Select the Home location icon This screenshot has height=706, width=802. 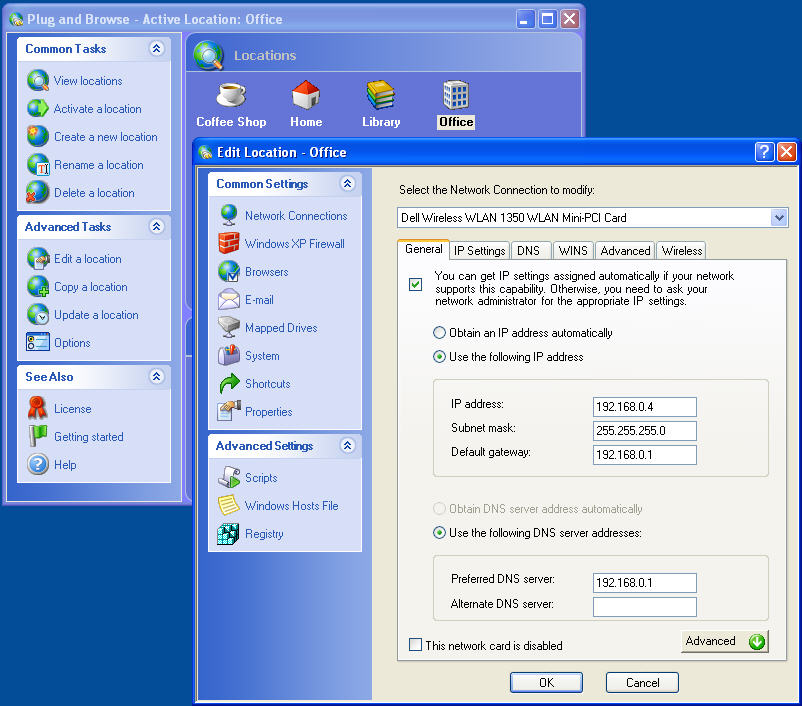(306, 95)
